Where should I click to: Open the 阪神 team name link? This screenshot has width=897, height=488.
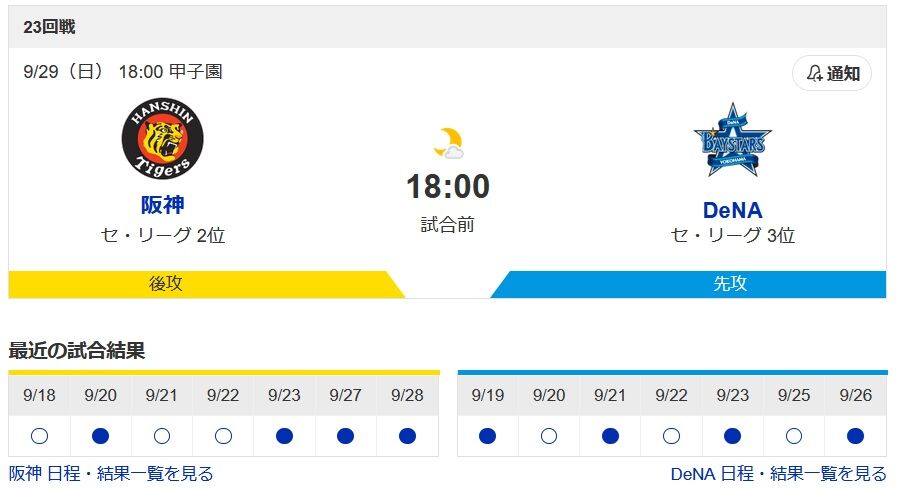[162, 205]
